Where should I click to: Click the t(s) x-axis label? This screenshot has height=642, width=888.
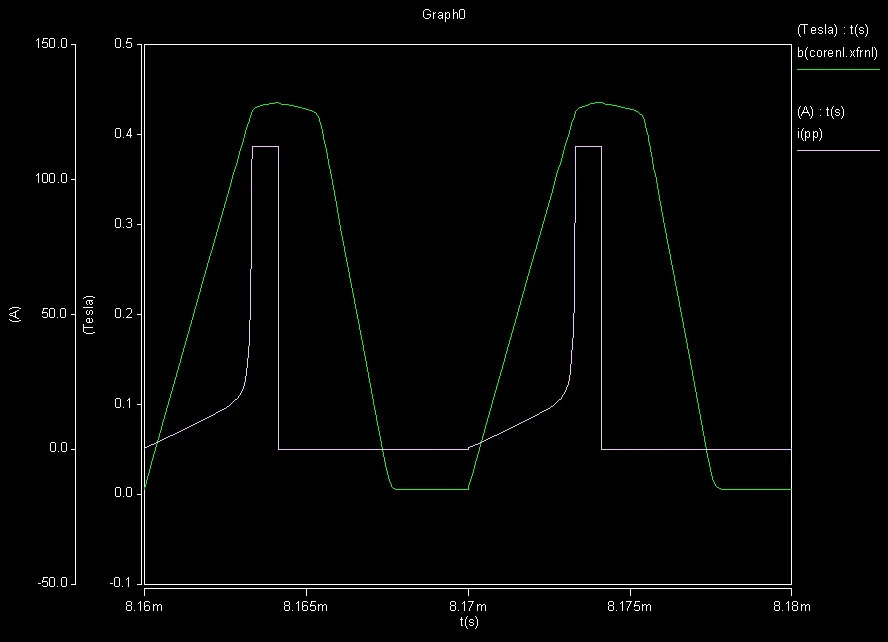click(469, 622)
